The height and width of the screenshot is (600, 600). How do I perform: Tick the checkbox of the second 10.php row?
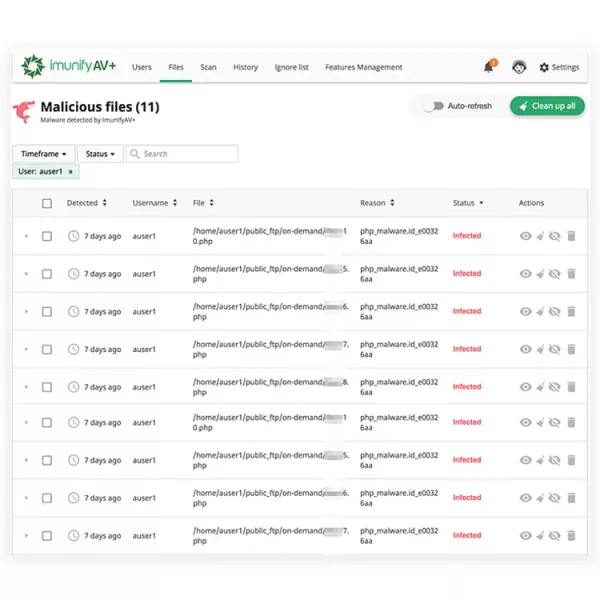click(47, 422)
